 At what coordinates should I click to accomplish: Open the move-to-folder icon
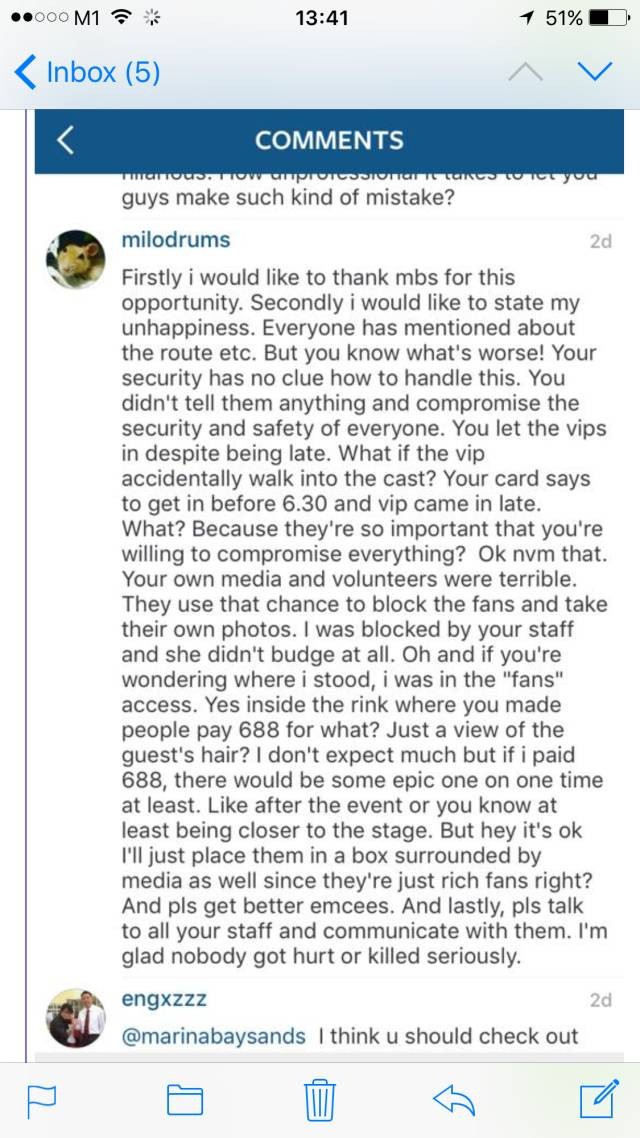184,1100
